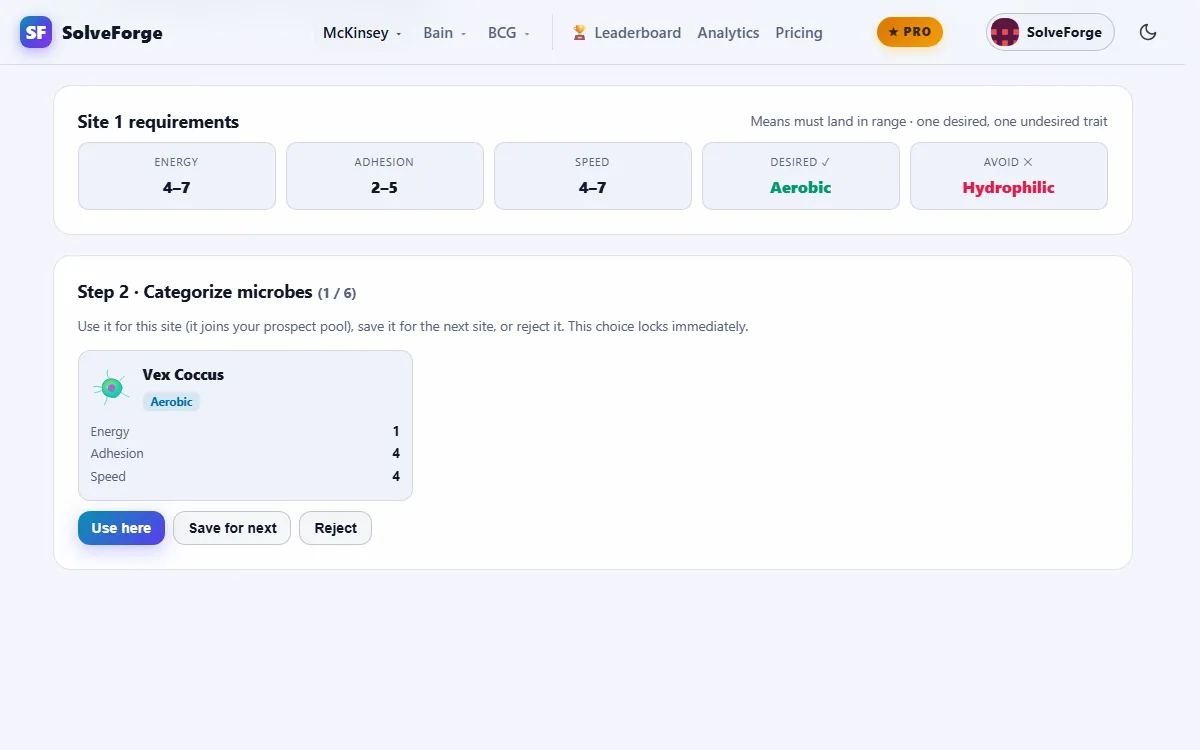Expand the McKinsey dropdown menu

362,33
